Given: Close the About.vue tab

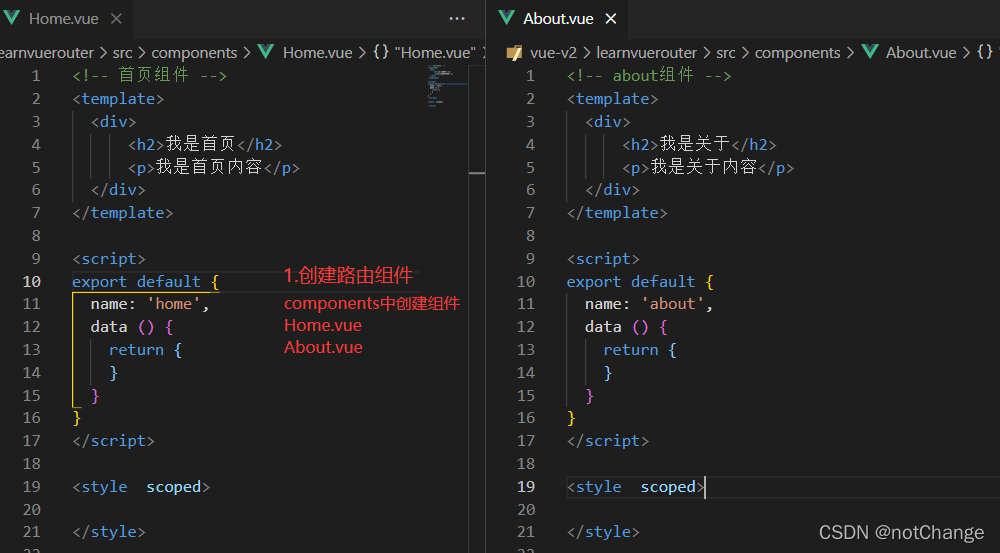Looking at the screenshot, I should pos(611,18).
